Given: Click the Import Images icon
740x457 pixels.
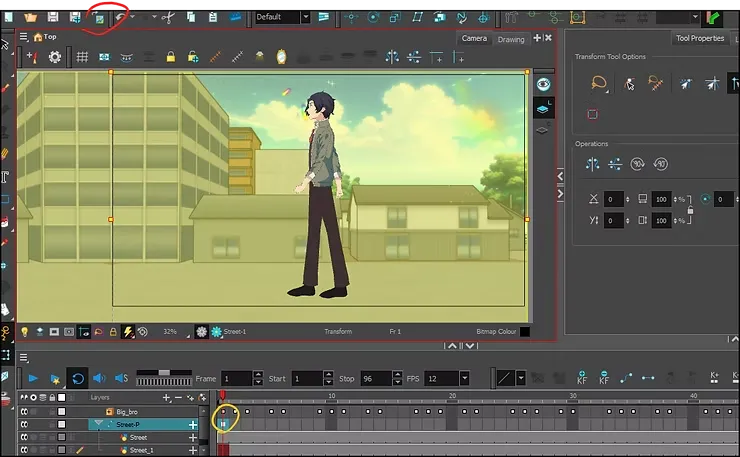Looking at the screenshot, I should (98, 18).
